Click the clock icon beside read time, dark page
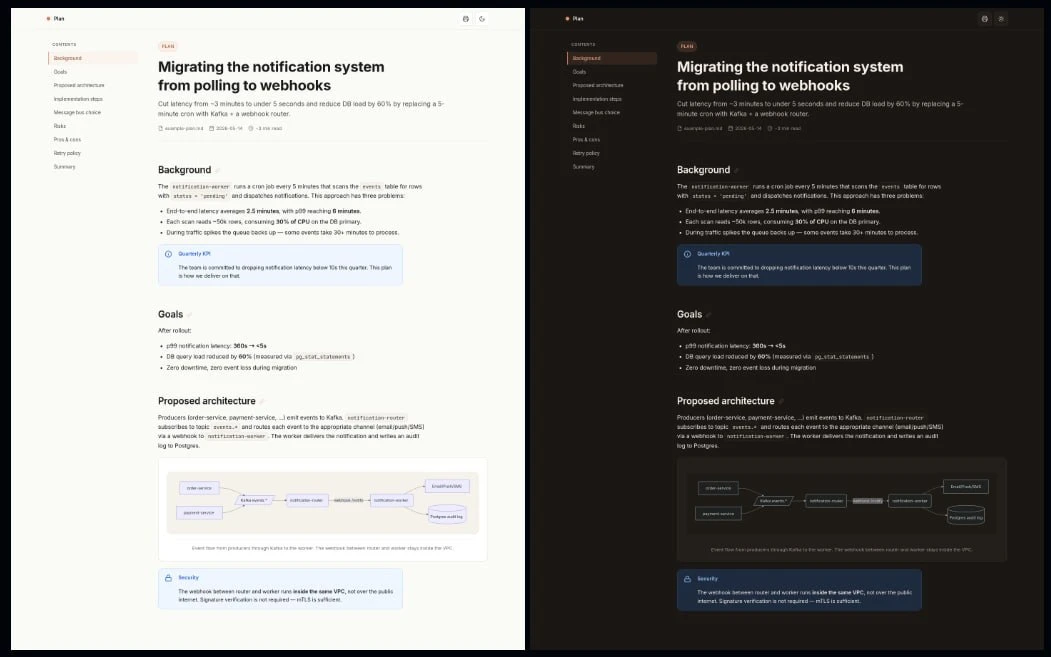The image size is (1051, 657). pos(769,128)
